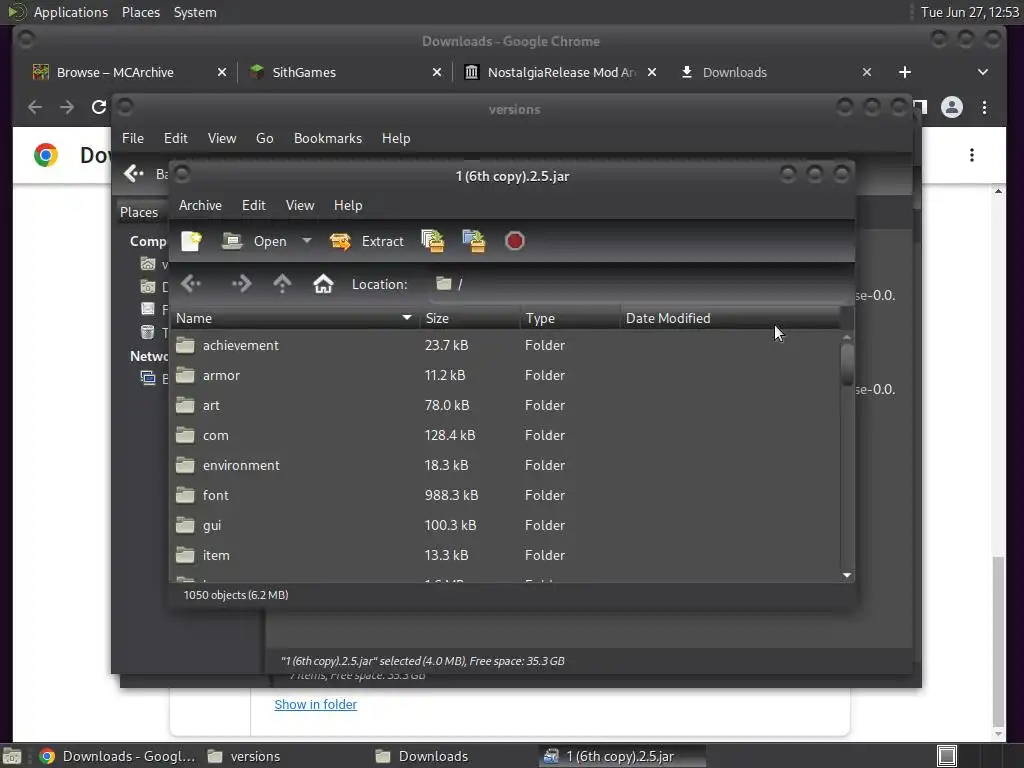Open File menu in versions window
Viewport: 1024px width, 768px height.
pos(133,138)
